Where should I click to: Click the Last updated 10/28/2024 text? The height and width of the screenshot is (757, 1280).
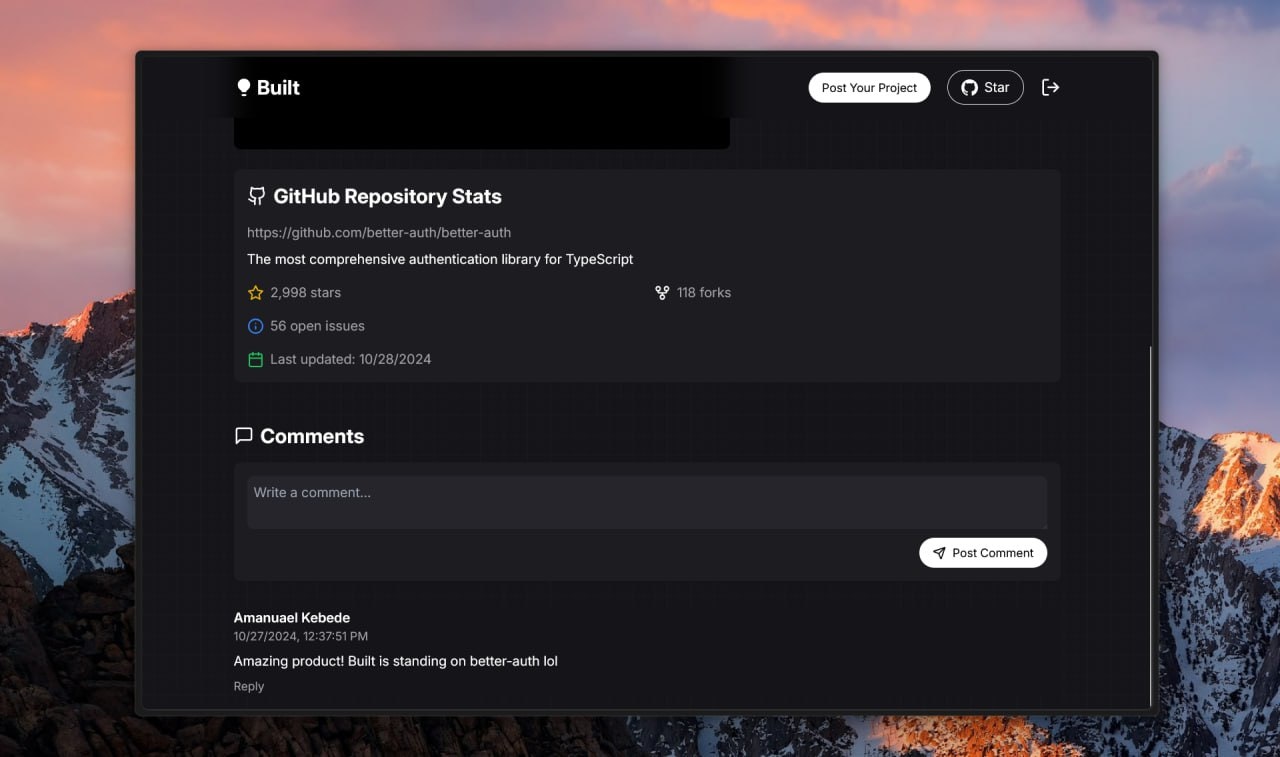(350, 359)
